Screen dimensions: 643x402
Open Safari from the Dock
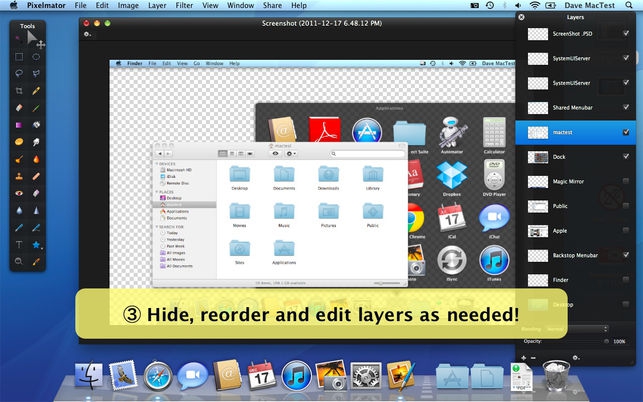[x=157, y=376]
